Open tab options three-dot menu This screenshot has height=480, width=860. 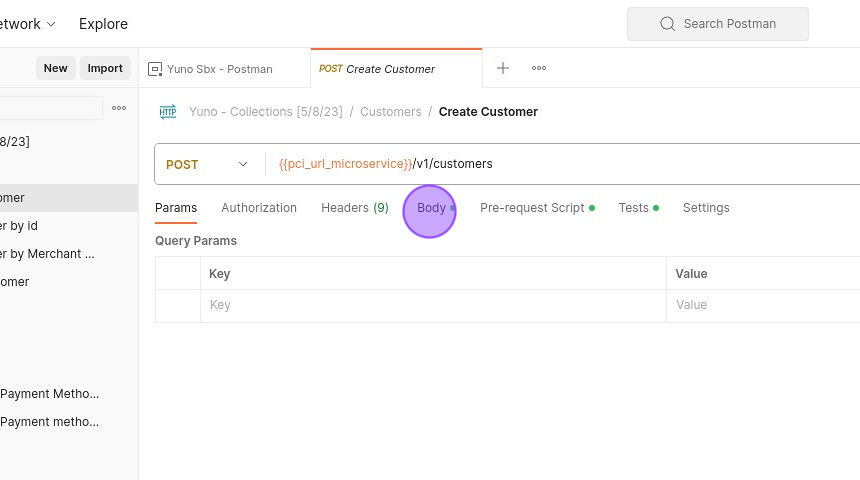click(539, 68)
